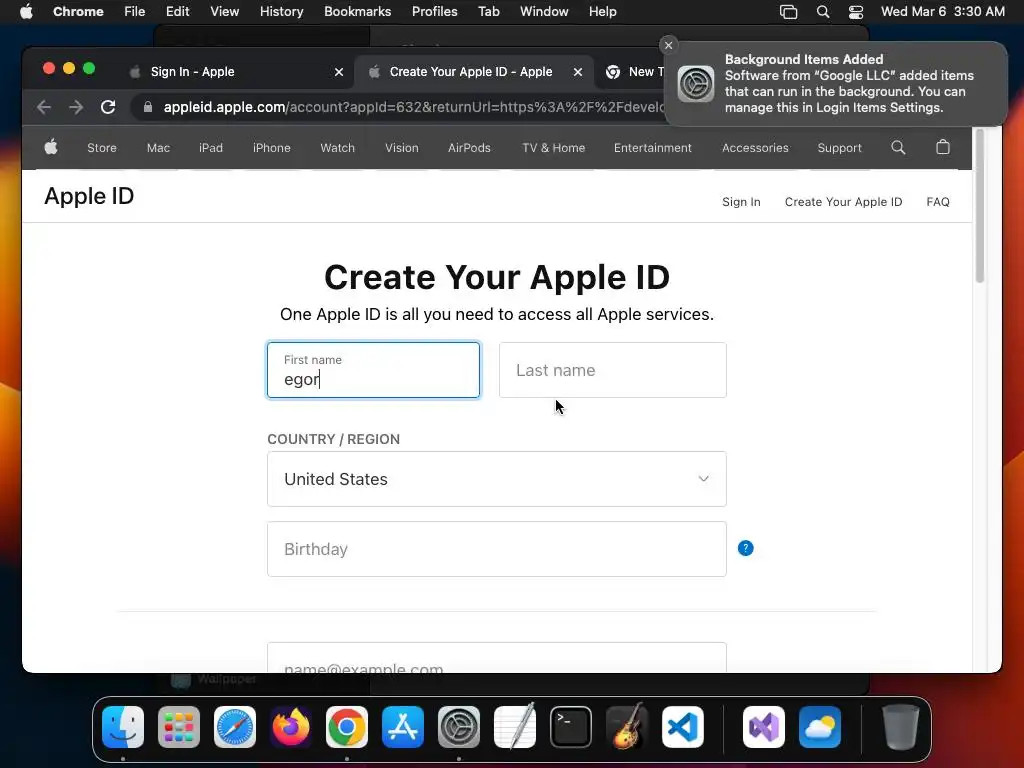Viewport: 1024px width, 768px height.
Task: Click the Apple logo in site navigation
Action: click(x=51, y=148)
